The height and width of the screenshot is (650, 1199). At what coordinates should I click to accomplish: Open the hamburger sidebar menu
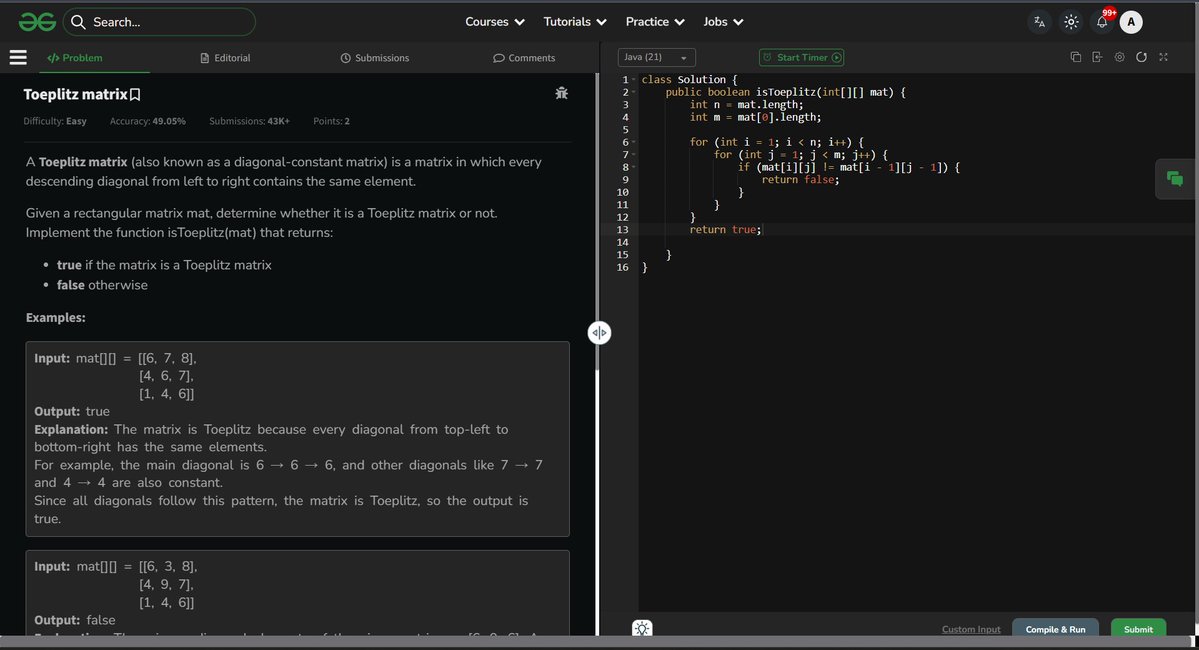pyautogui.click(x=18, y=57)
